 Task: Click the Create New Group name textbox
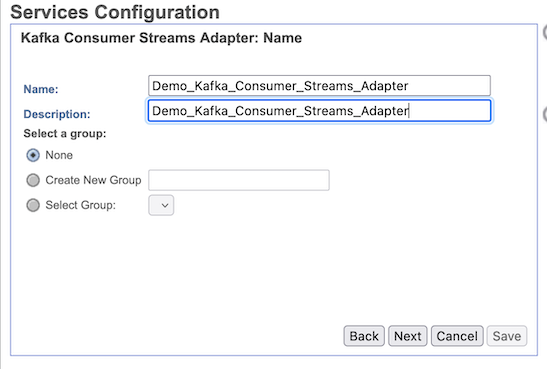click(x=239, y=180)
